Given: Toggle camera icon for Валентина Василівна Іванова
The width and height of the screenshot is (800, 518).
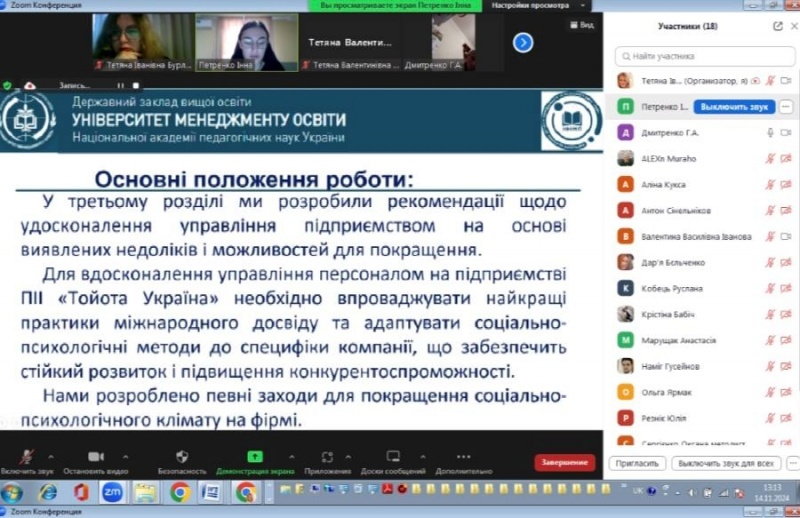Looking at the screenshot, I should pos(786,236).
